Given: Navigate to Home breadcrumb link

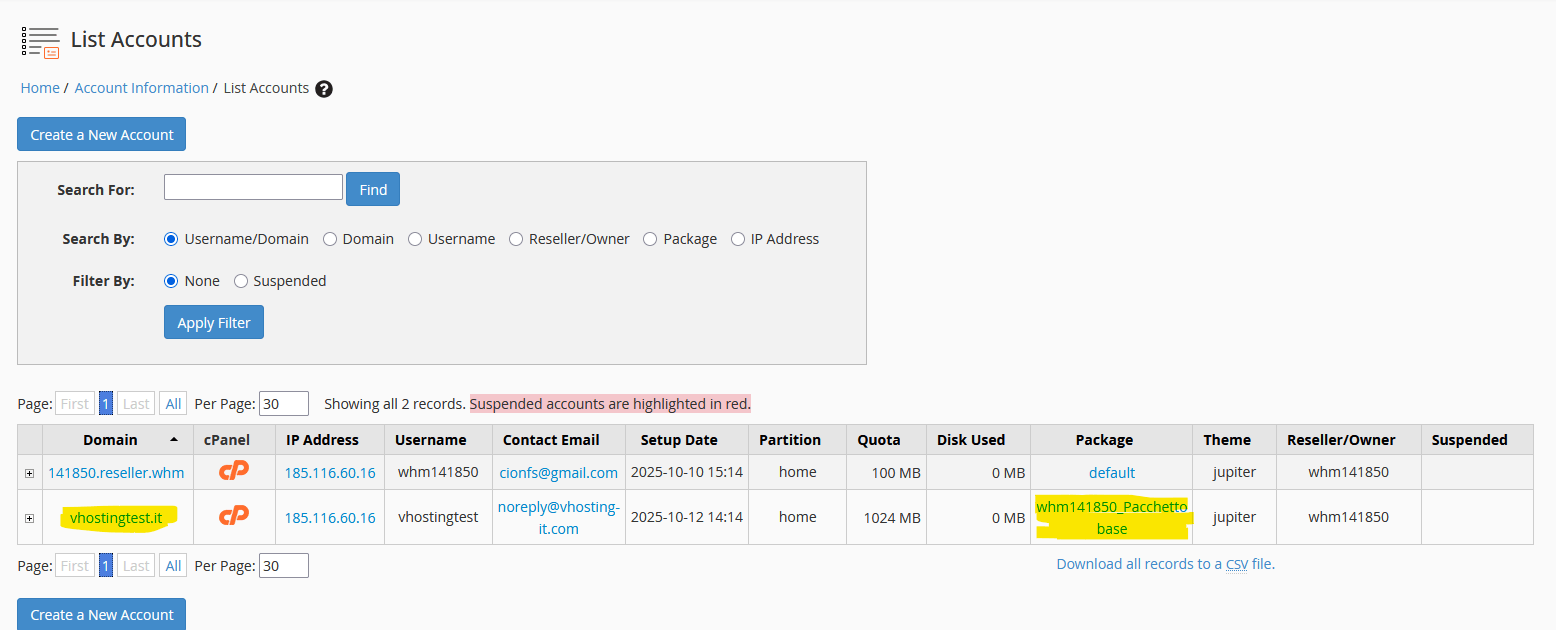Looking at the screenshot, I should (x=40, y=88).
